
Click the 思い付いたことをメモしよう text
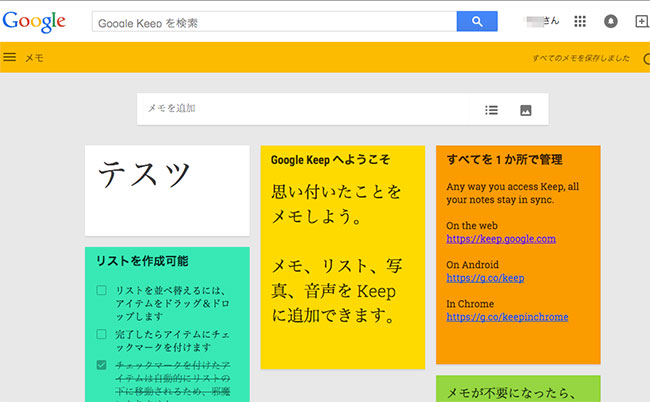click(336, 204)
